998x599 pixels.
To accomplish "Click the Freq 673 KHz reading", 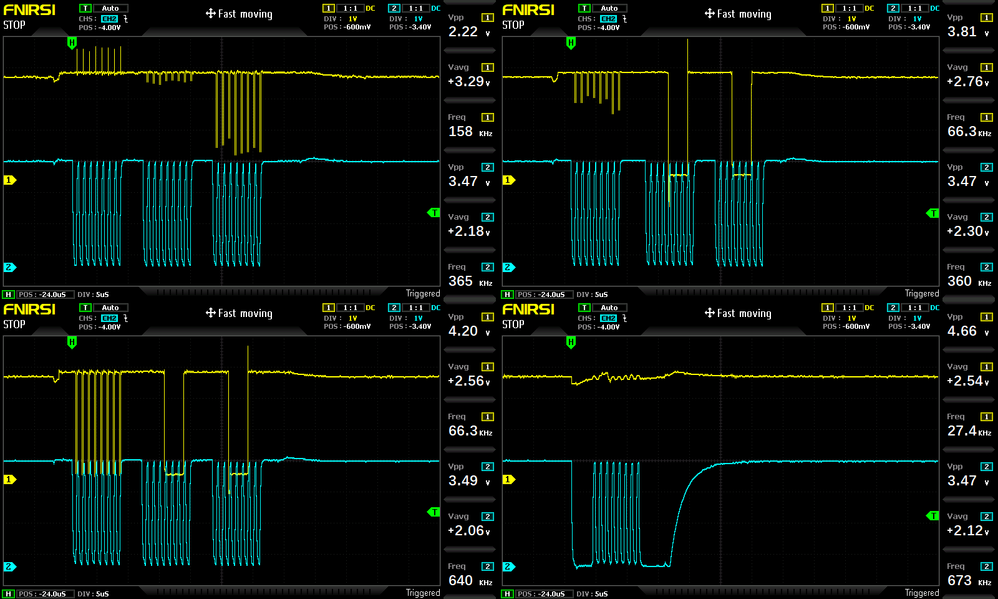I will [x=969, y=575].
